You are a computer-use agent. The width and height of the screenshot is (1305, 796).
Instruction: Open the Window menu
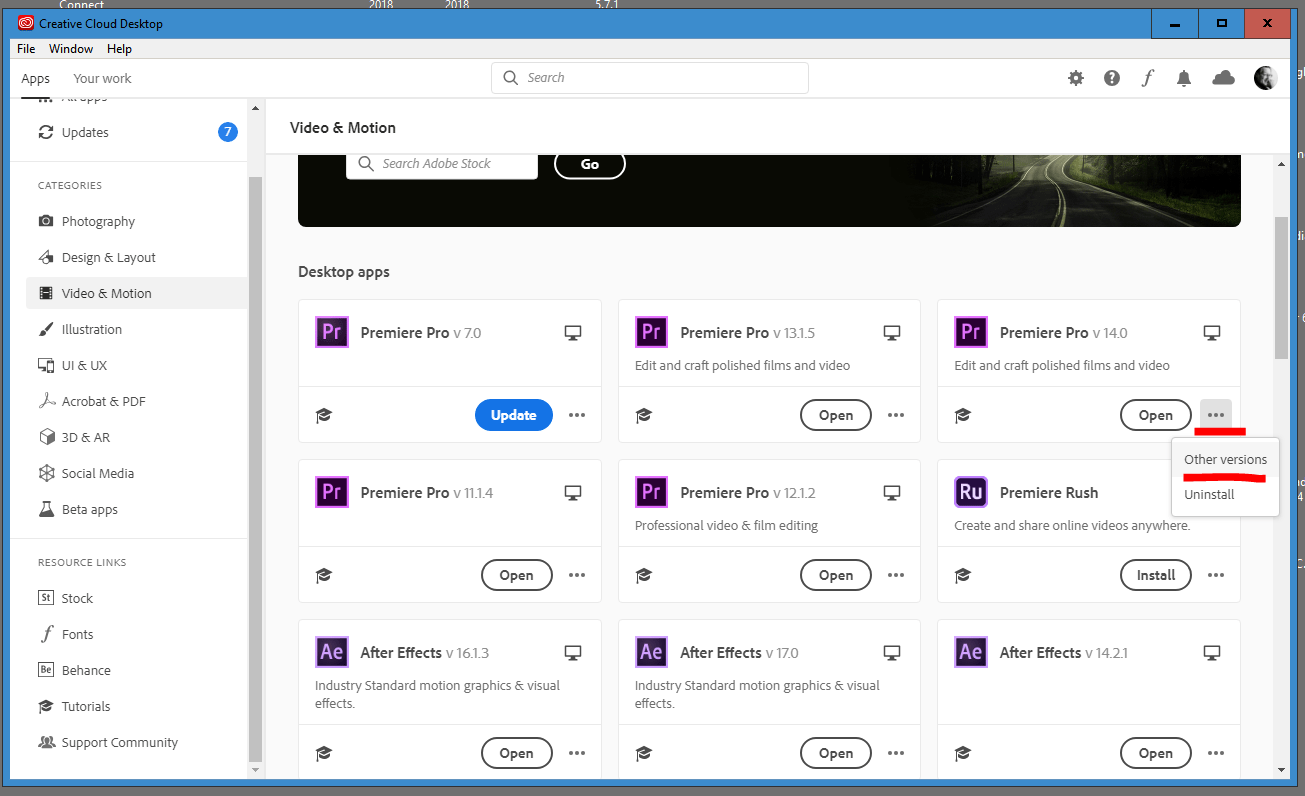click(70, 48)
